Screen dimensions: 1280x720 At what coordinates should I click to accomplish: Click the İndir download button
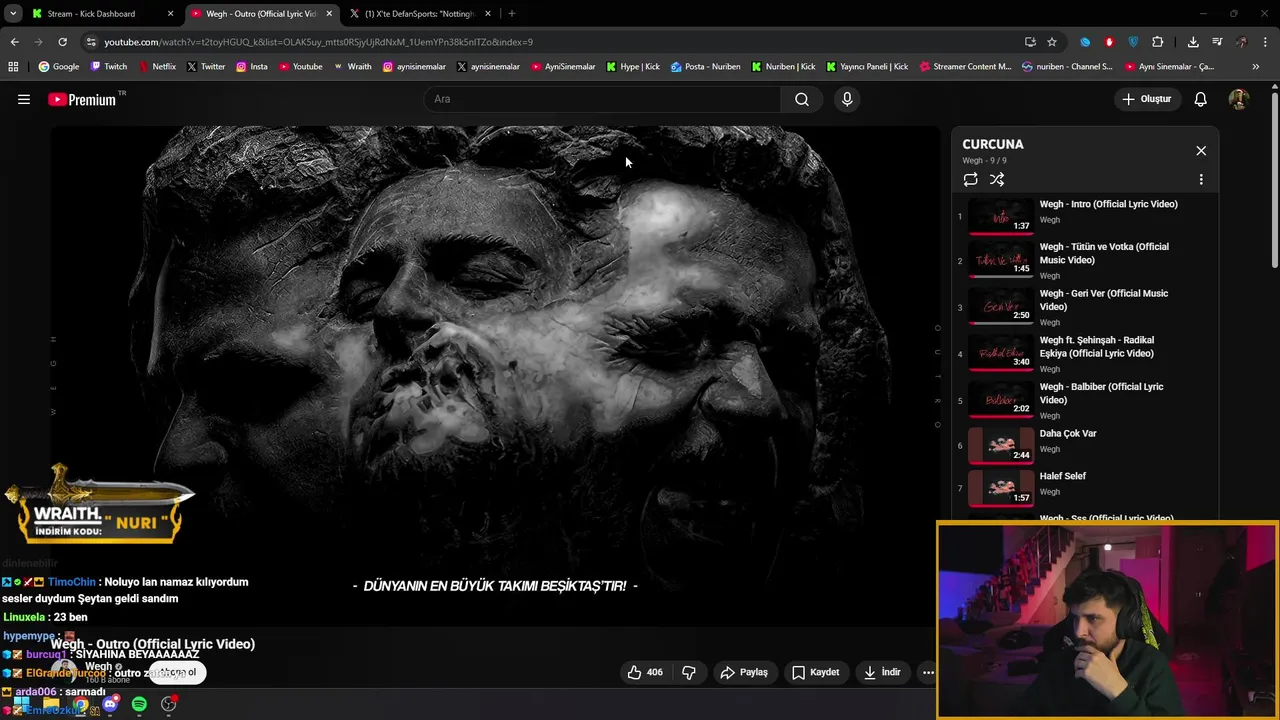pyautogui.click(x=882, y=672)
